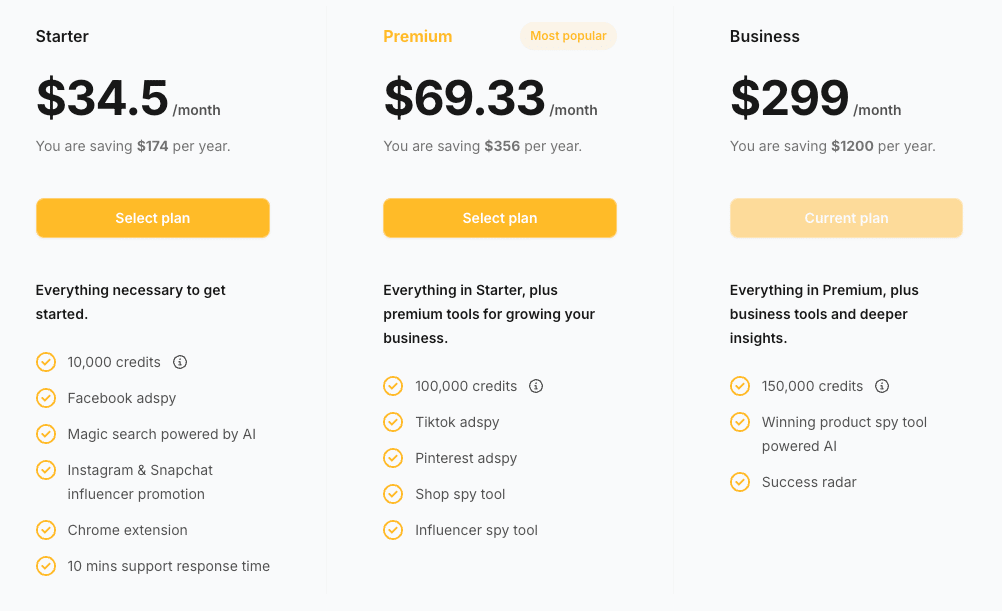Click the Business plan title
Image resolution: width=1002 pixels, height=611 pixels.
(x=764, y=36)
